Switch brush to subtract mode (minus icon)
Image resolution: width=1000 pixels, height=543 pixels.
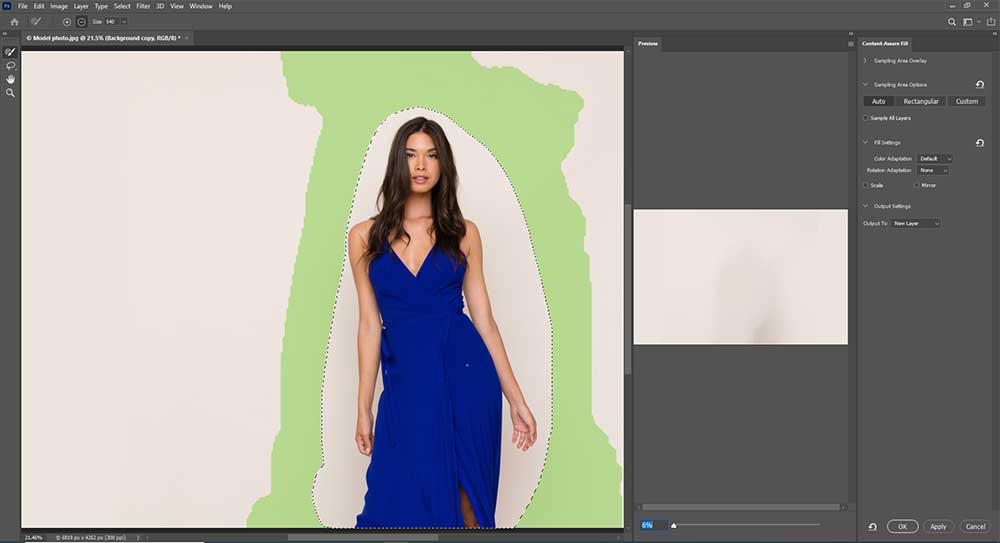point(81,21)
